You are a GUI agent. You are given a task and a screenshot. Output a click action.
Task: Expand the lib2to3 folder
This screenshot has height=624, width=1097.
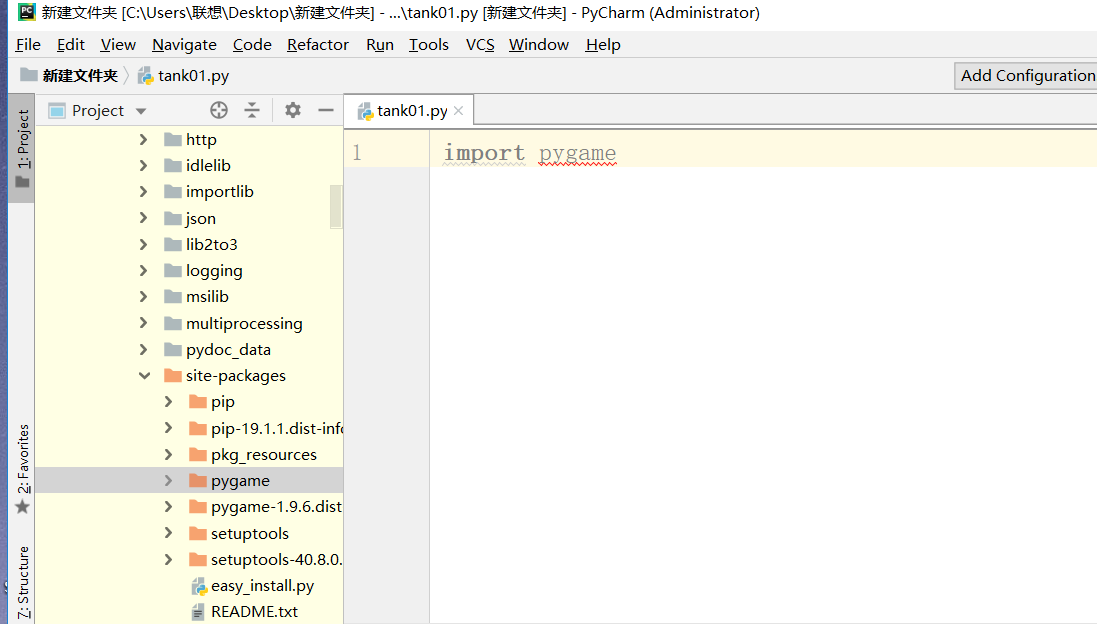click(143, 244)
